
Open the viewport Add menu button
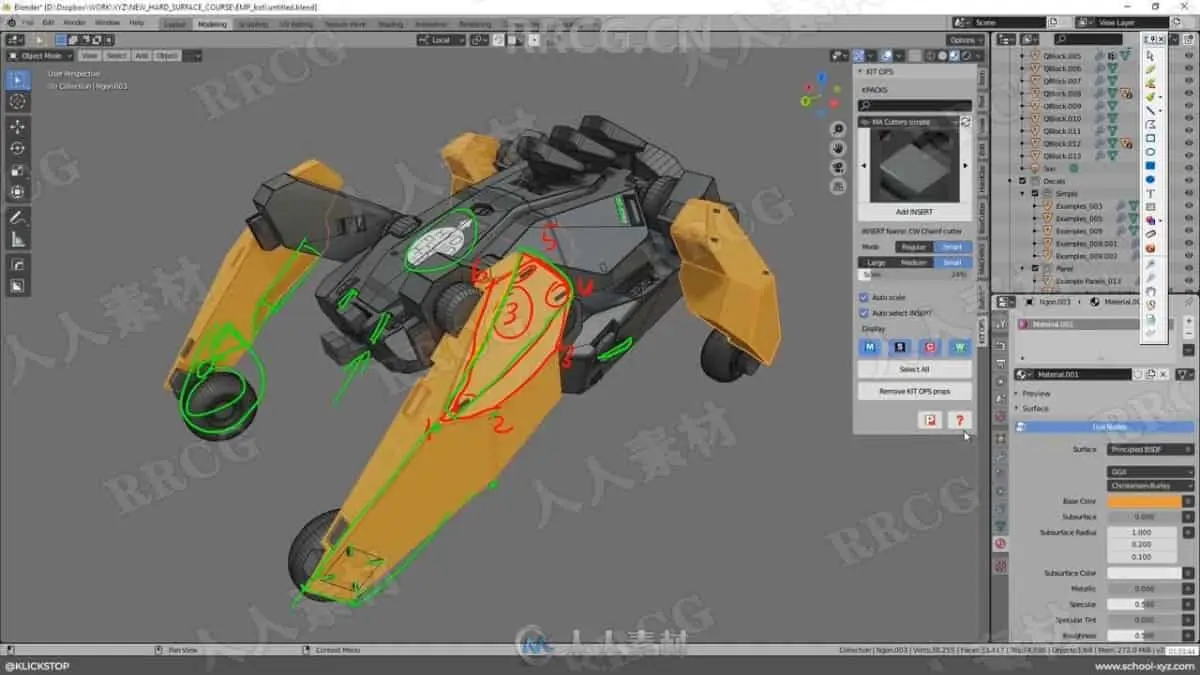[x=141, y=56]
